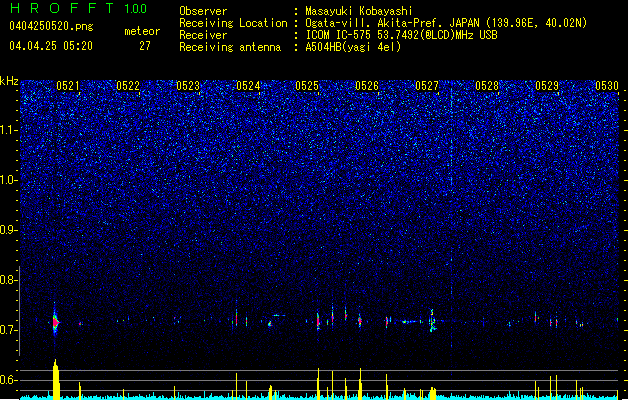Viewport: 629px width, 400px height.
Task: Click the Ogata-vill. Akita-Pref. JAPAN location text
Action: pos(446,23)
